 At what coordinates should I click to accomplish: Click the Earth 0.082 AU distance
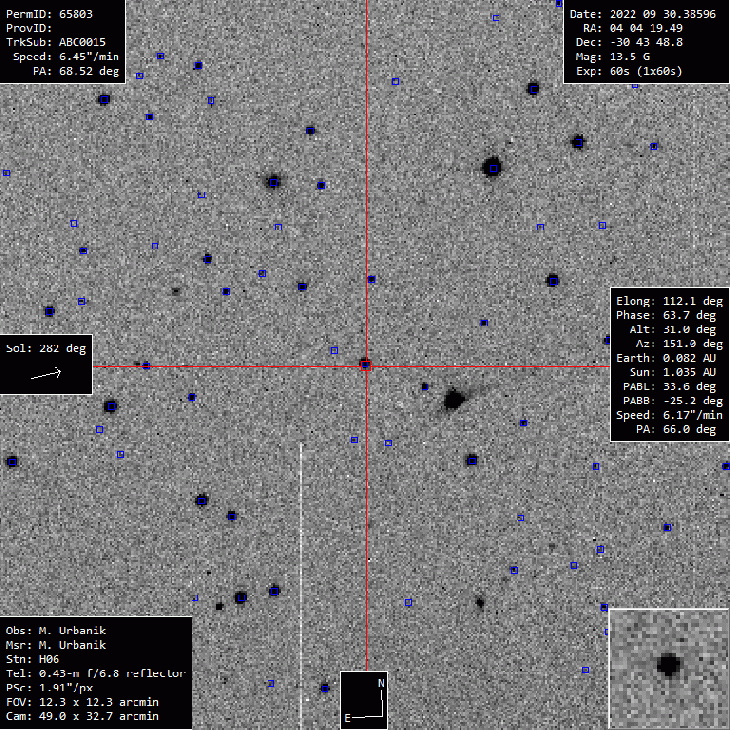coord(666,357)
